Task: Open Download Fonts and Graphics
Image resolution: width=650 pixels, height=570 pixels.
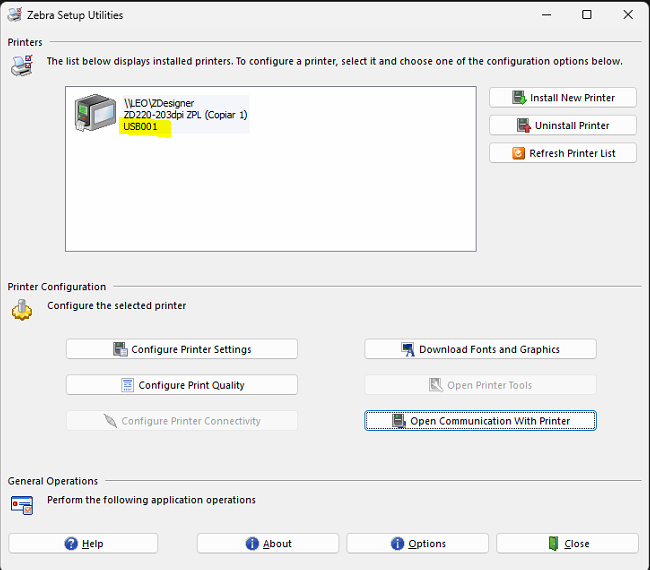Action: (480, 349)
